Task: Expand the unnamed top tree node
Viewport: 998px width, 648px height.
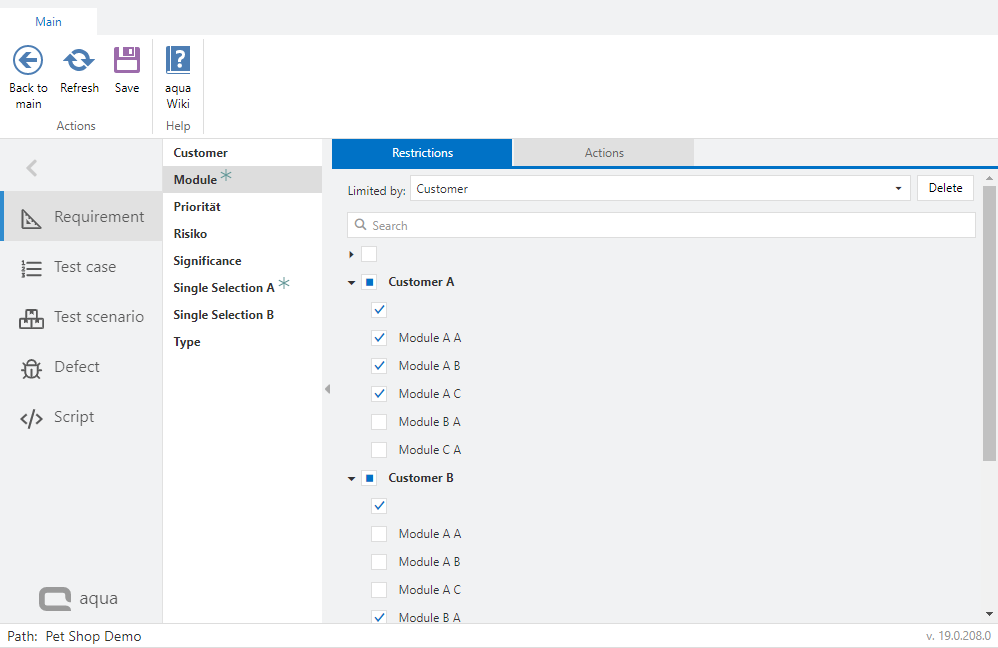Action: (x=351, y=255)
